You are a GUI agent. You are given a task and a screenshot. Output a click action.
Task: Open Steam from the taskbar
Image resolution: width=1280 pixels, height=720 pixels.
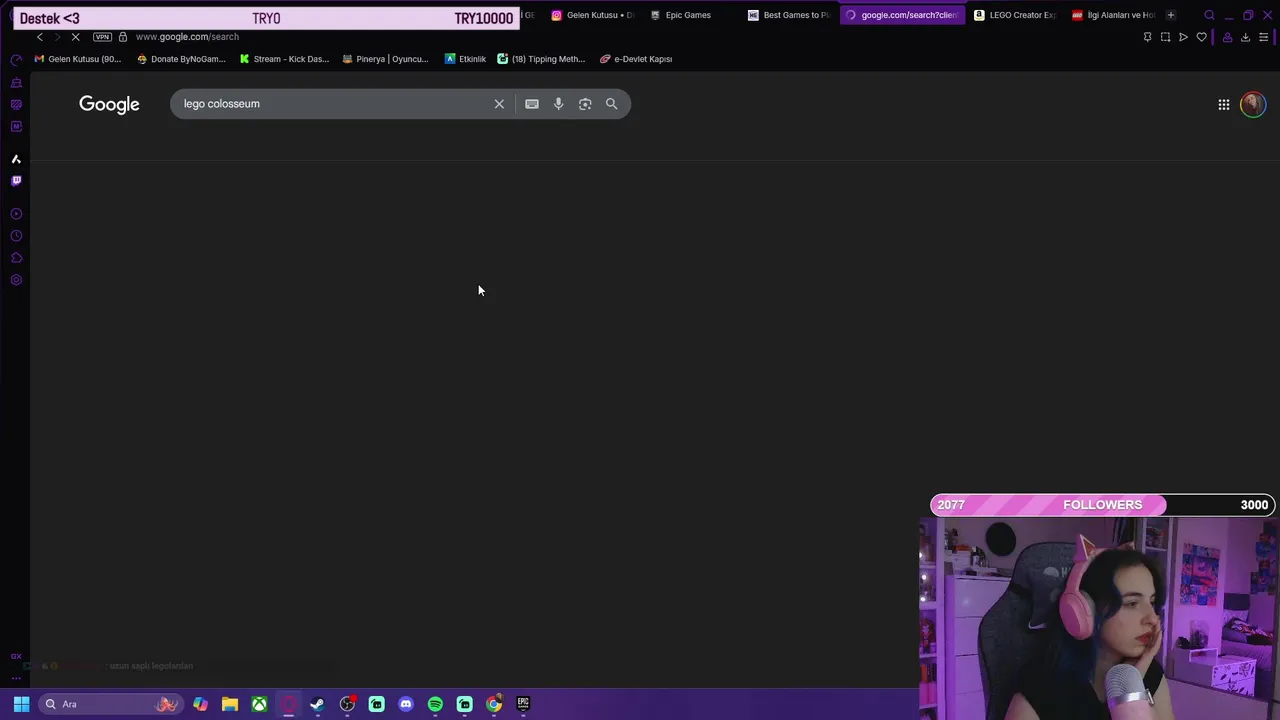point(317,704)
